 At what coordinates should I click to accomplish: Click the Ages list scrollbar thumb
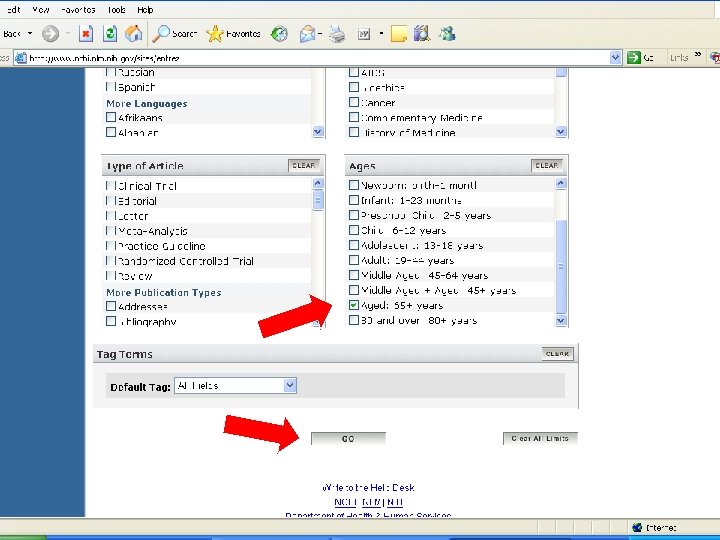point(561,266)
